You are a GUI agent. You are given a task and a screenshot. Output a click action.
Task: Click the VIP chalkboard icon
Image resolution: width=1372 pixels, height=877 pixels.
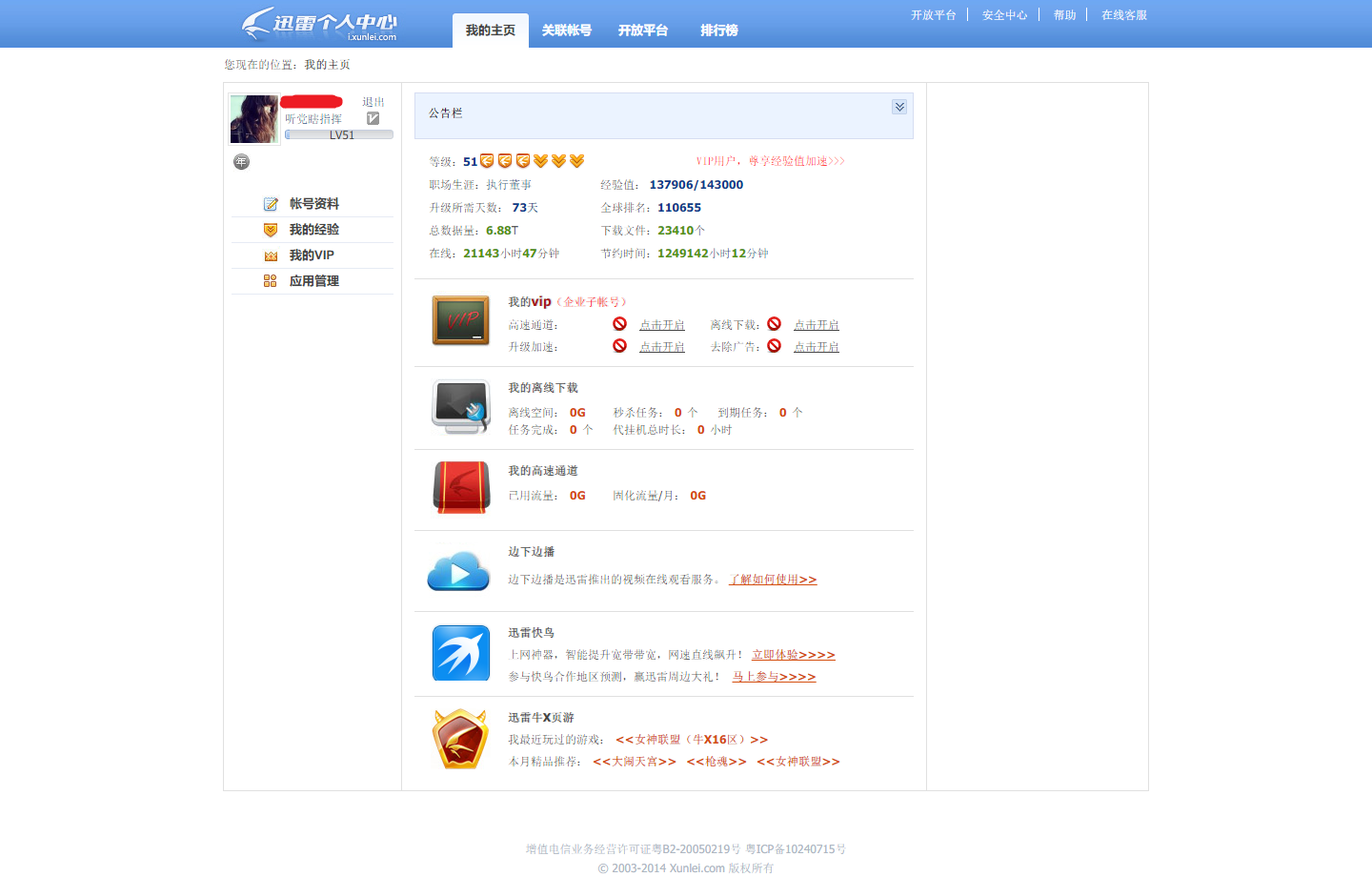click(x=461, y=320)
